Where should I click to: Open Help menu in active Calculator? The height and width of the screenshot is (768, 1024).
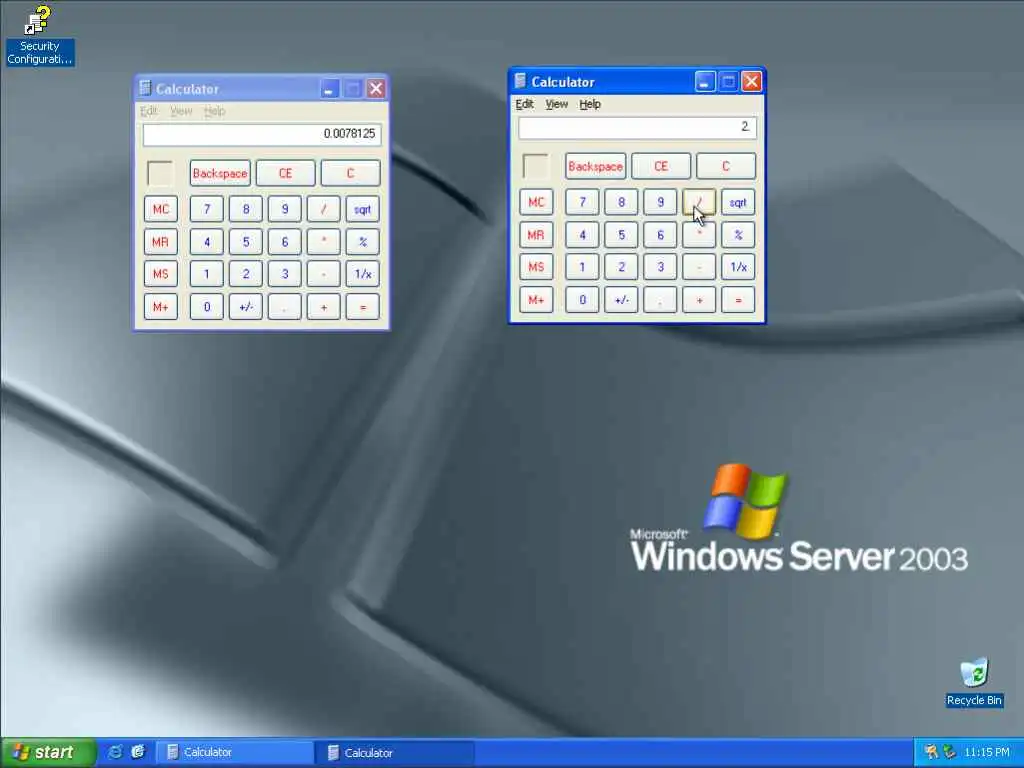pyautogui.click(x=590, y=104)
